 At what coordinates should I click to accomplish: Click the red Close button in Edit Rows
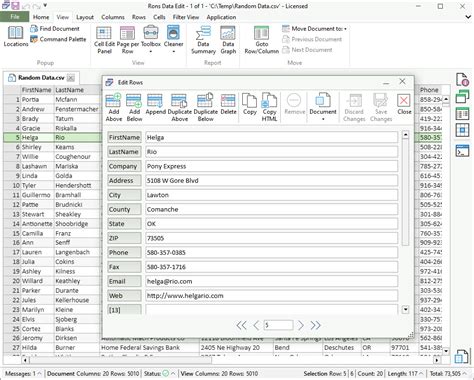point(404,104)
